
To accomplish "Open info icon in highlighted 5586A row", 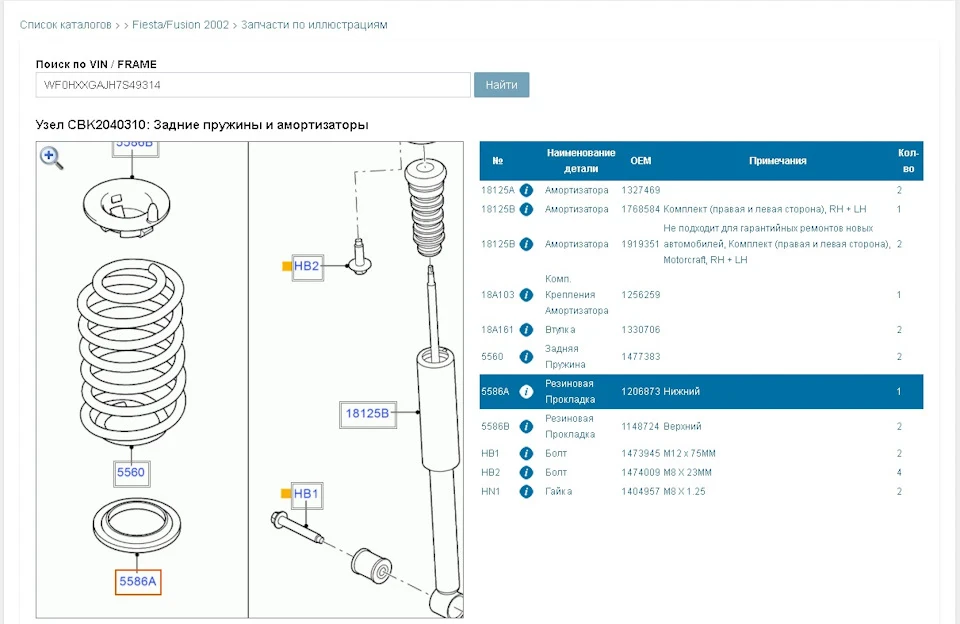I will click(526, 392).
